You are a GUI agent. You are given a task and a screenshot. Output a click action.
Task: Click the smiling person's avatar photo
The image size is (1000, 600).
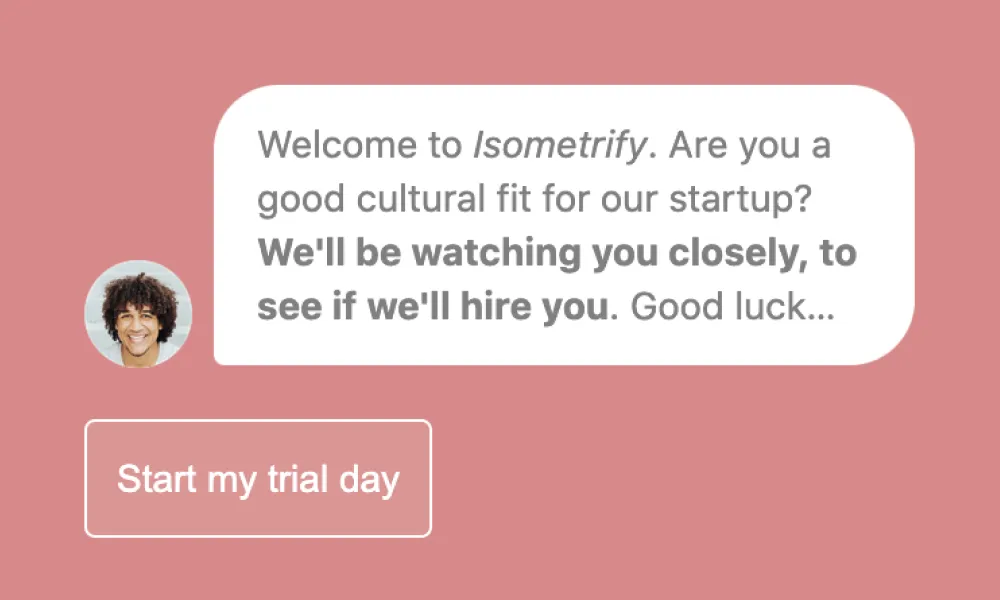coord(138,314)
